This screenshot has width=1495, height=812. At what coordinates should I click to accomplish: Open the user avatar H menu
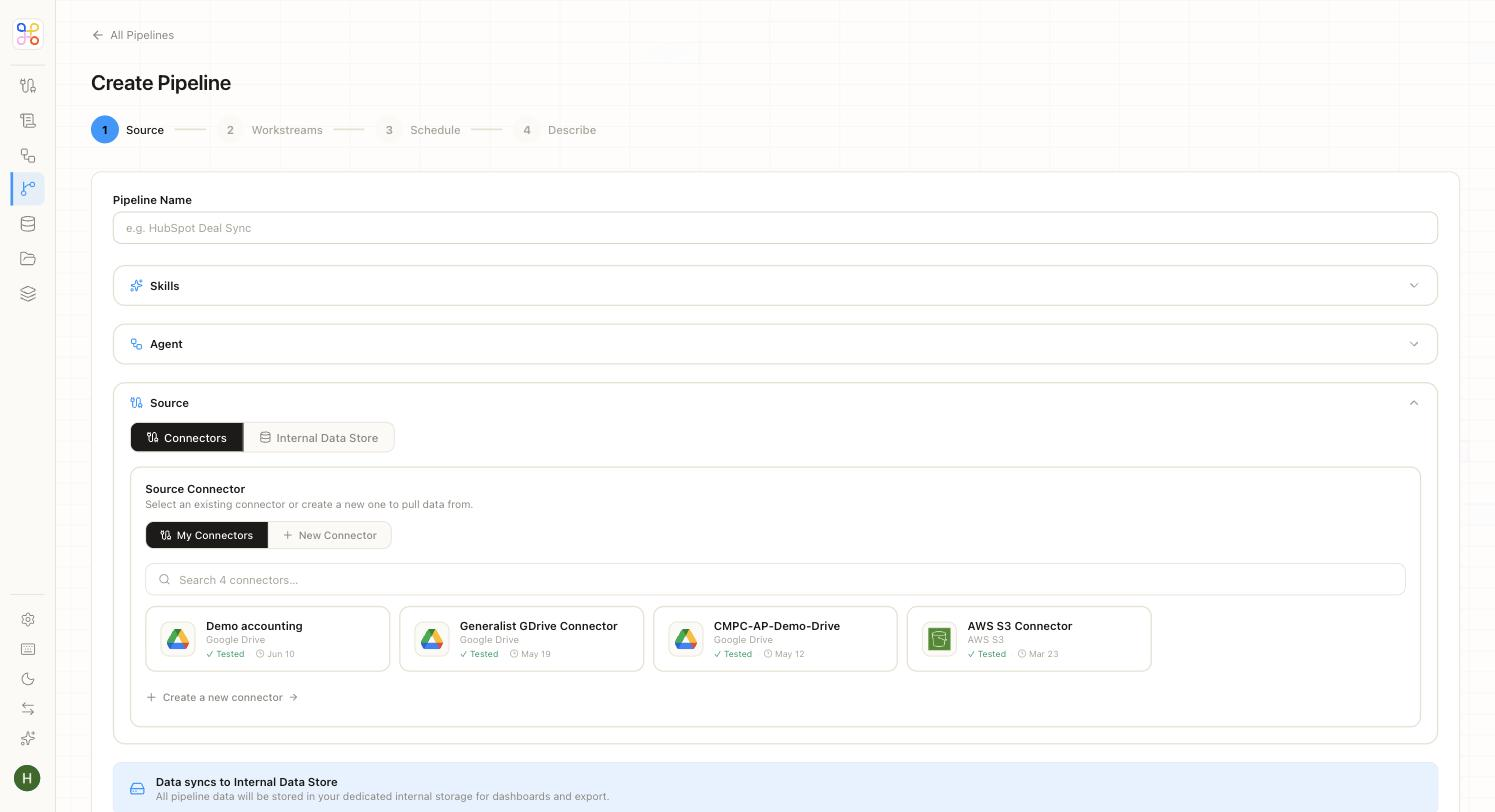[x=27, y=778]
